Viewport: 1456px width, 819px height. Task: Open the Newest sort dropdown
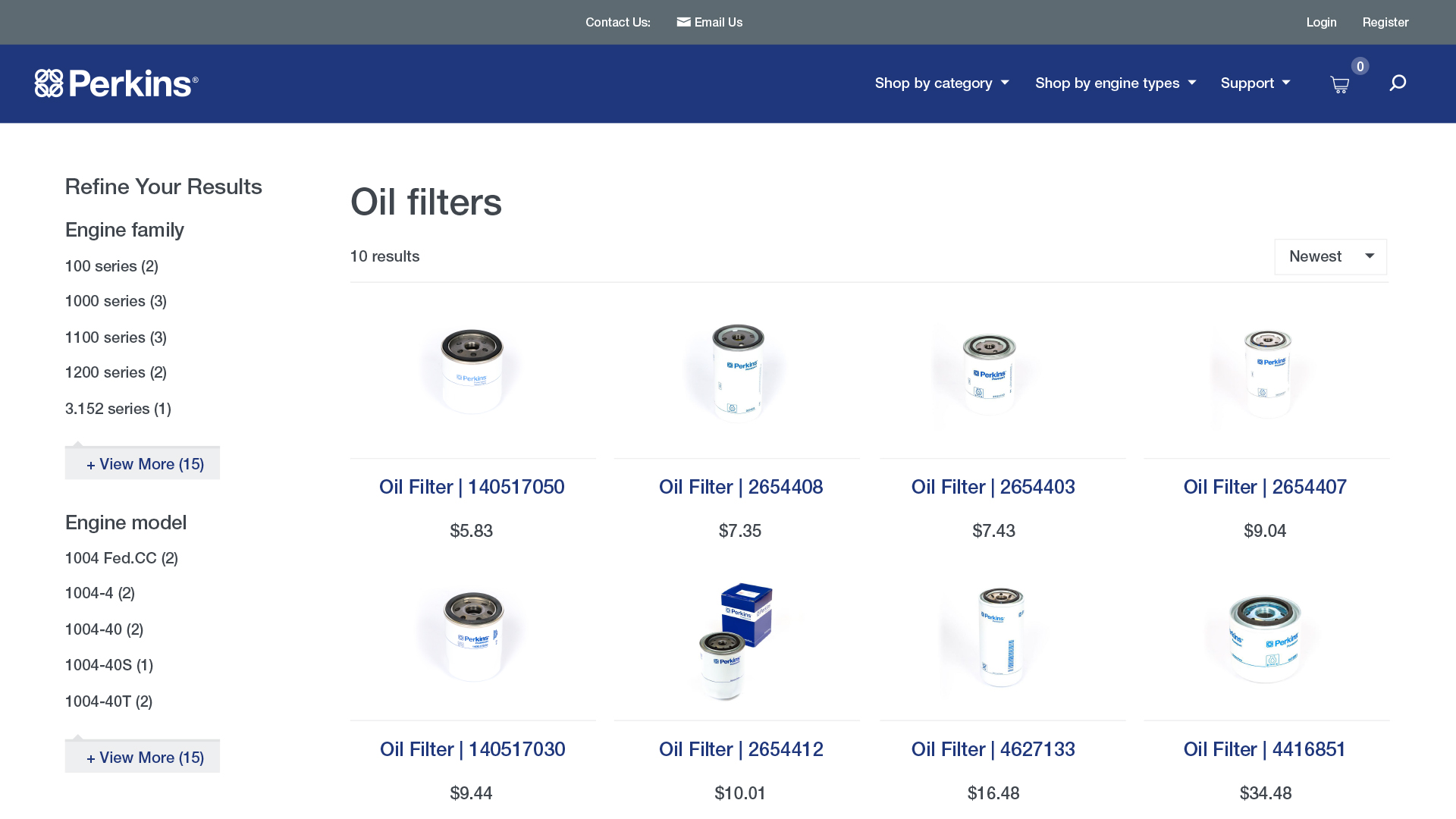click(x=1330, y=256)
